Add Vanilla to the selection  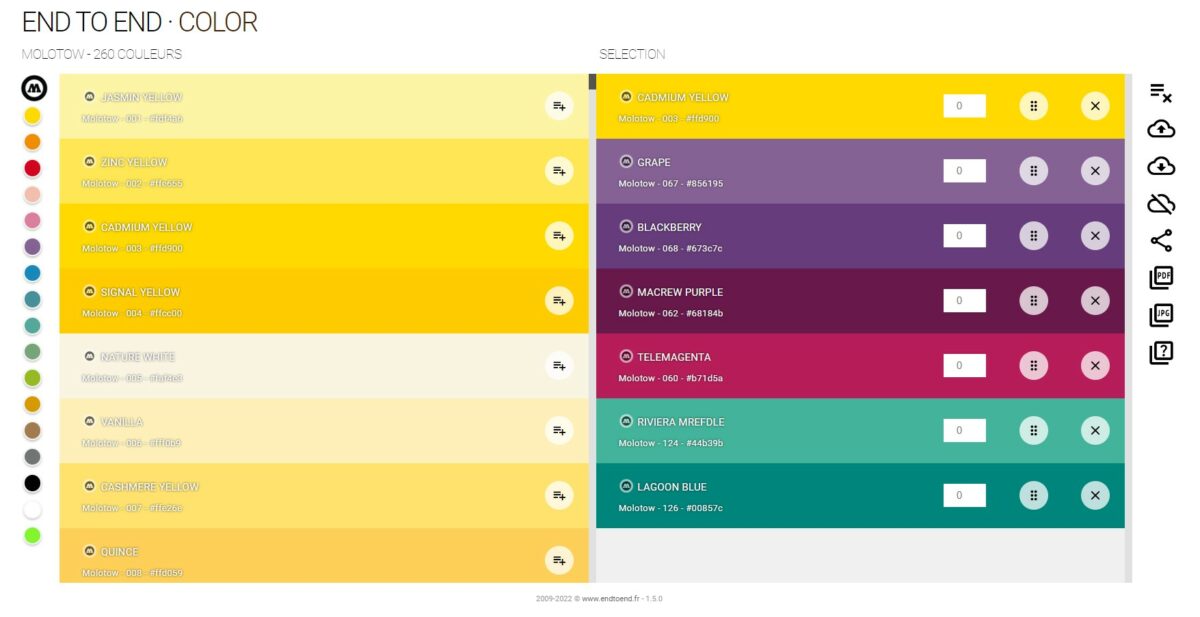pos(559,431)
